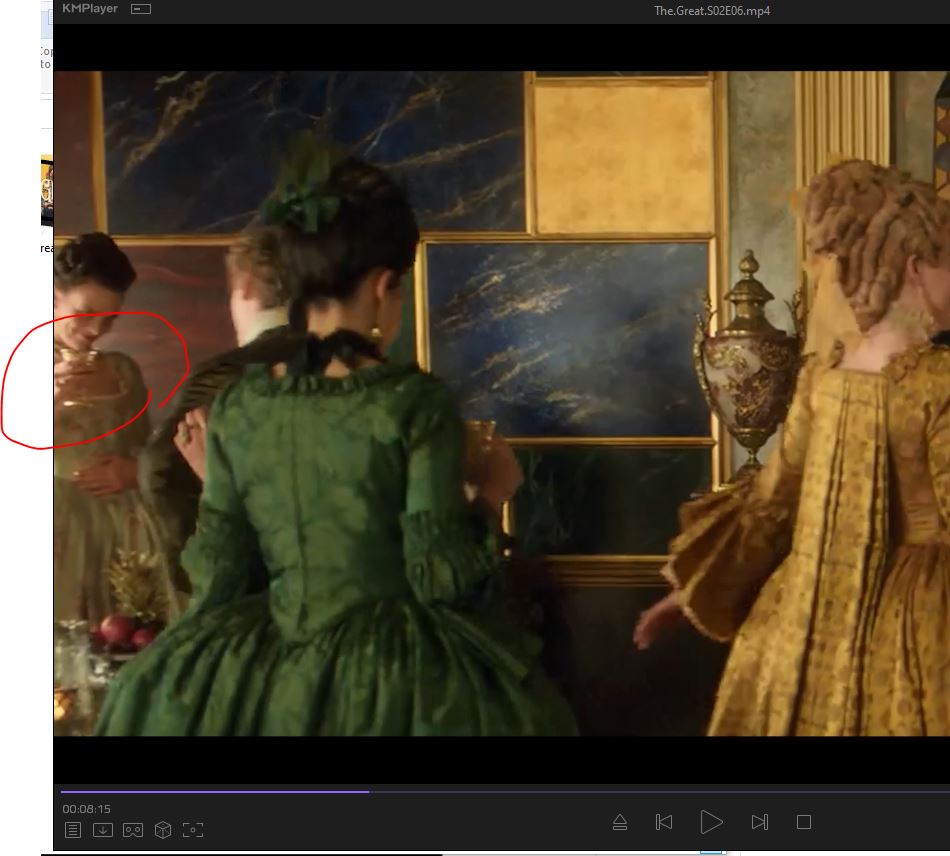
Task: Click the unplayed gray portion of seek bar
Action: click(x=650, y=791)
